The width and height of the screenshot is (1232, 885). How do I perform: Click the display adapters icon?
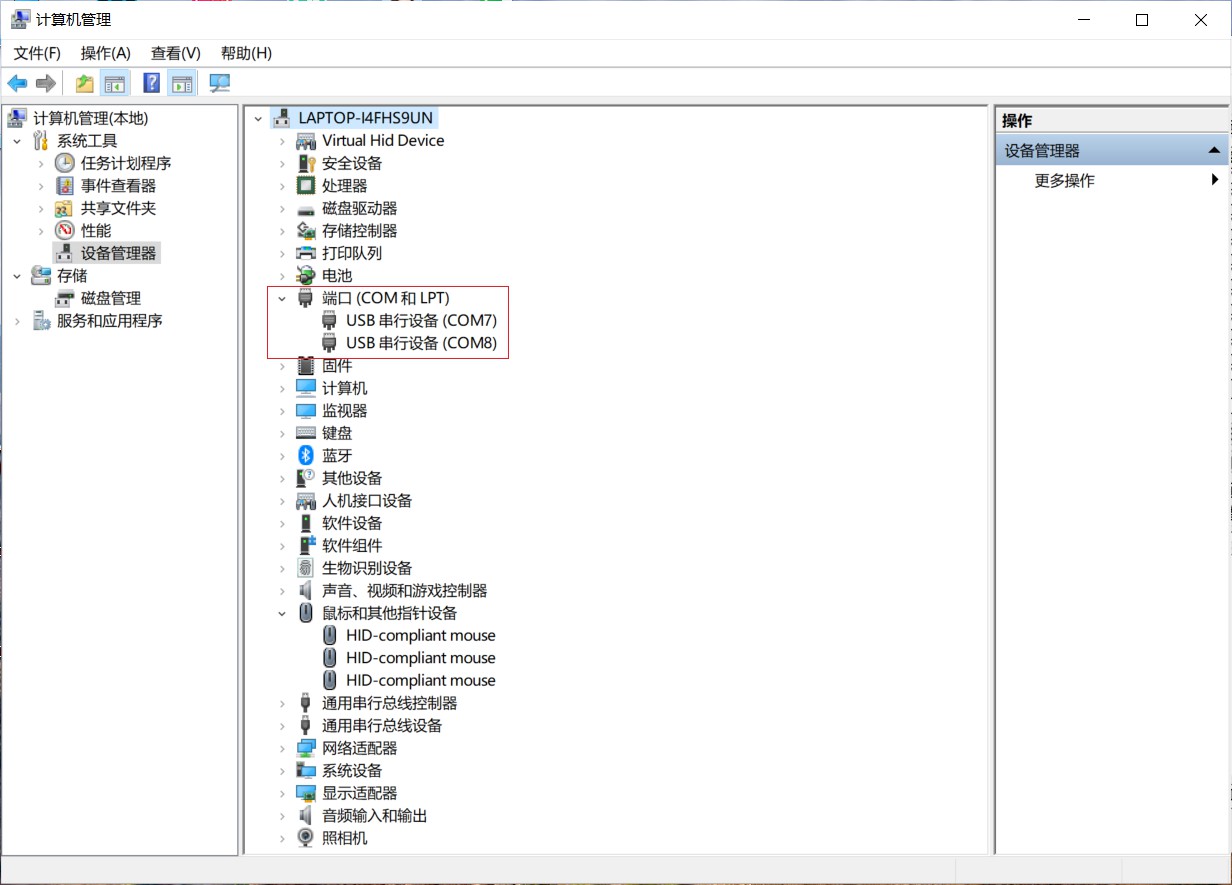tap(306, 793)
